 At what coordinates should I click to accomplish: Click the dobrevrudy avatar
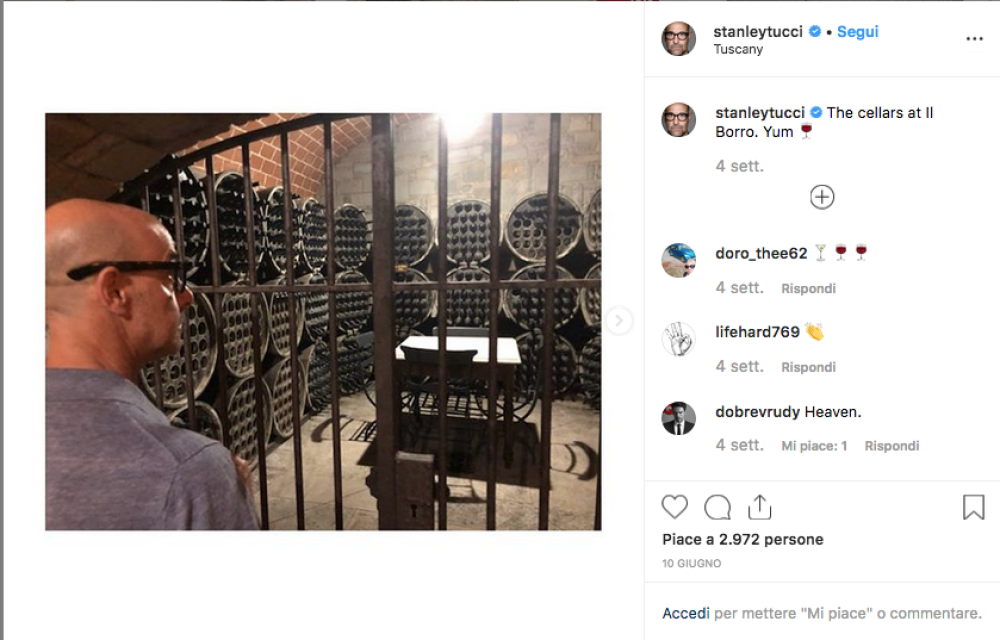click(678, 418)
